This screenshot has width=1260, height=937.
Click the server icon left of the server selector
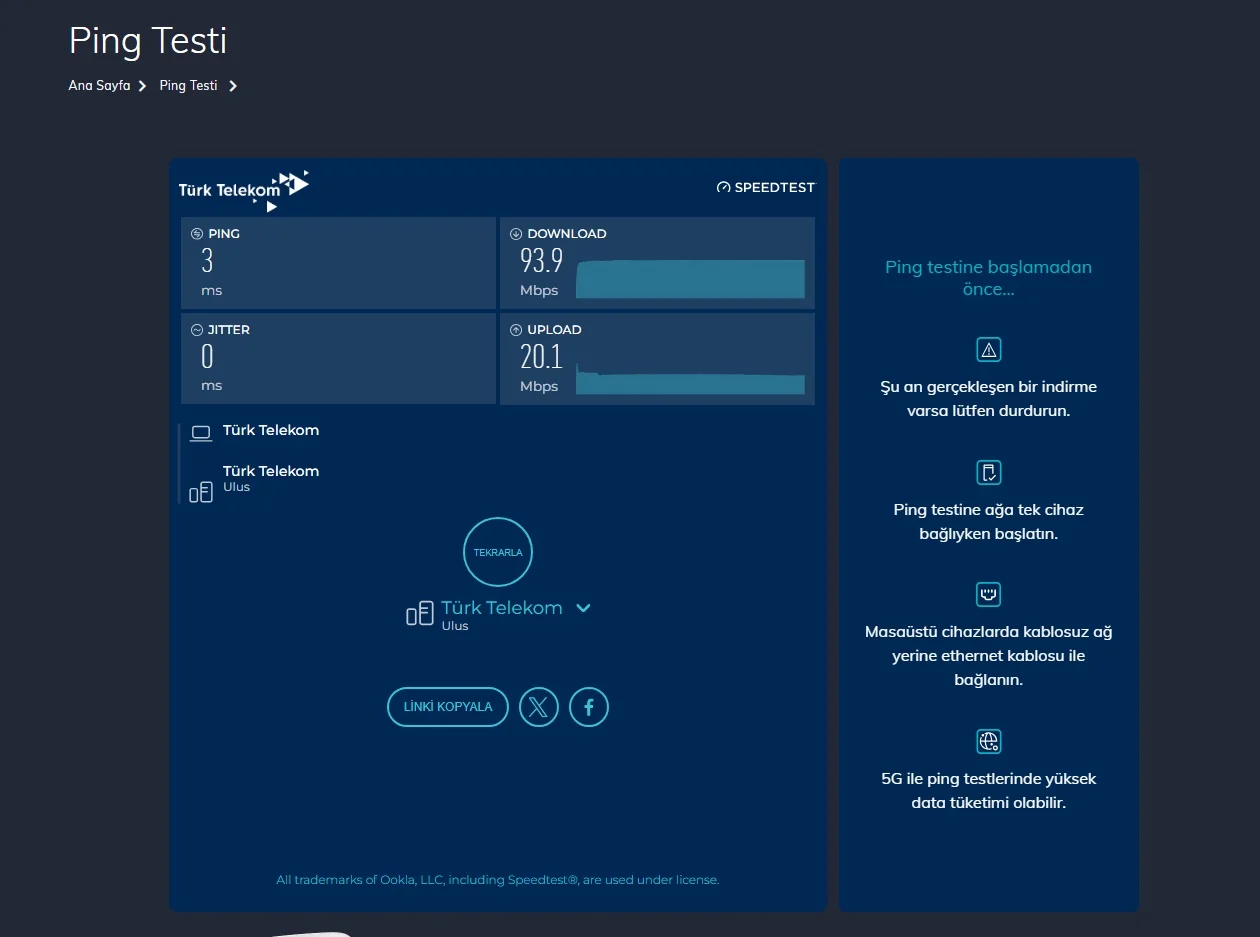(419, 614)
